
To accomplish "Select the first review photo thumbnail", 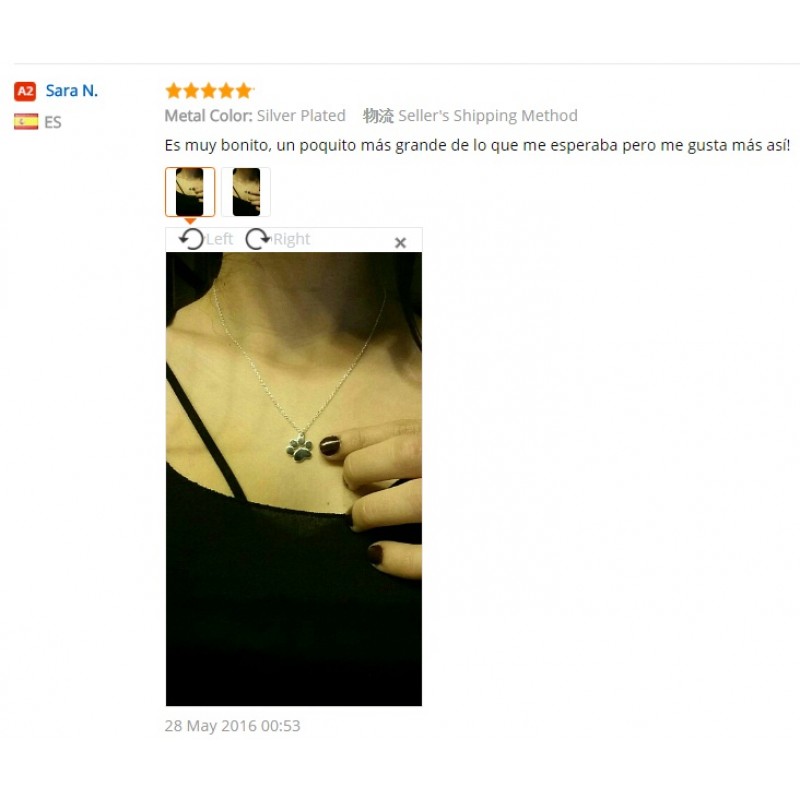I will click(190, 192).
